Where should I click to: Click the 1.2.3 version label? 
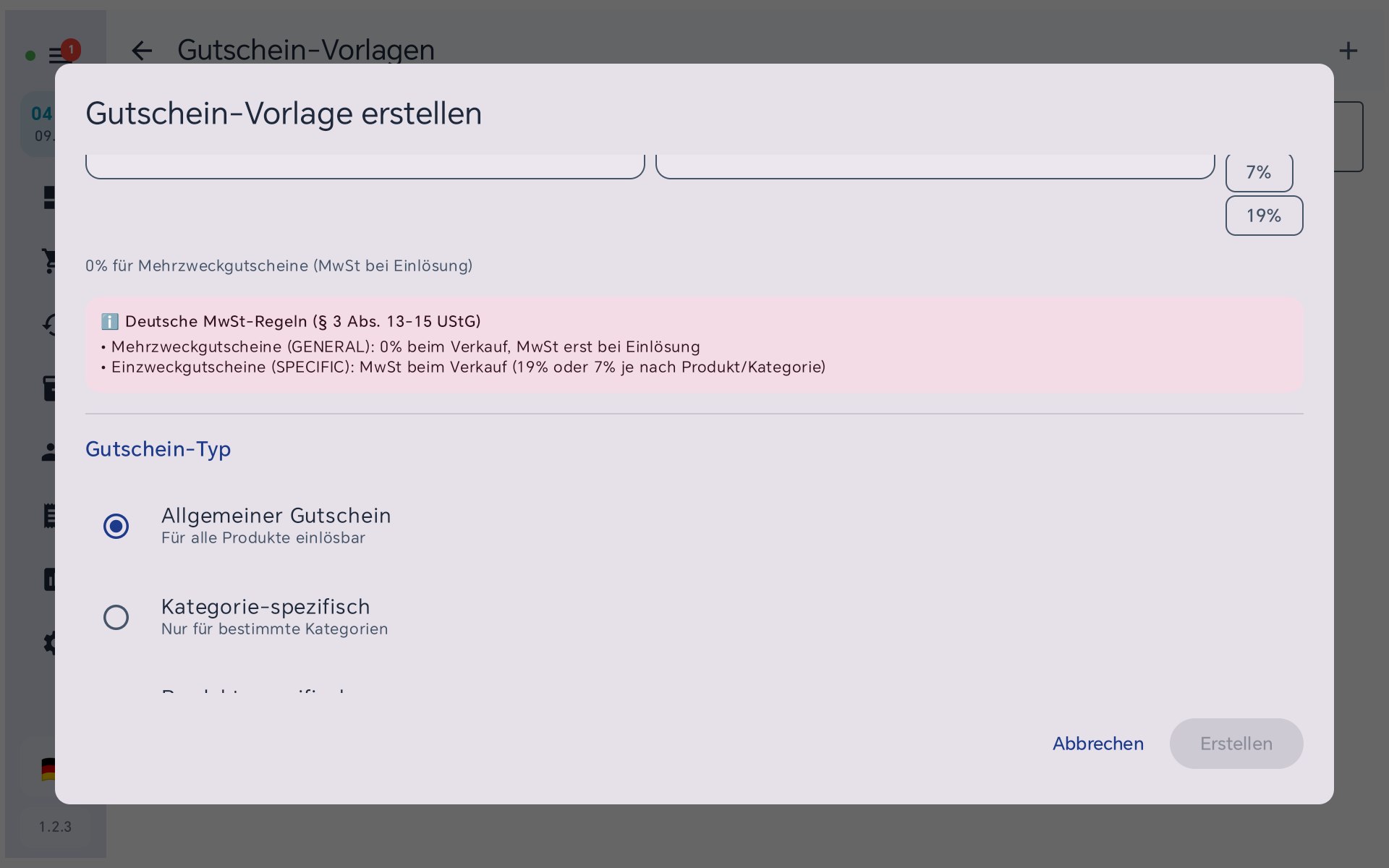click(x=55, y=827)
